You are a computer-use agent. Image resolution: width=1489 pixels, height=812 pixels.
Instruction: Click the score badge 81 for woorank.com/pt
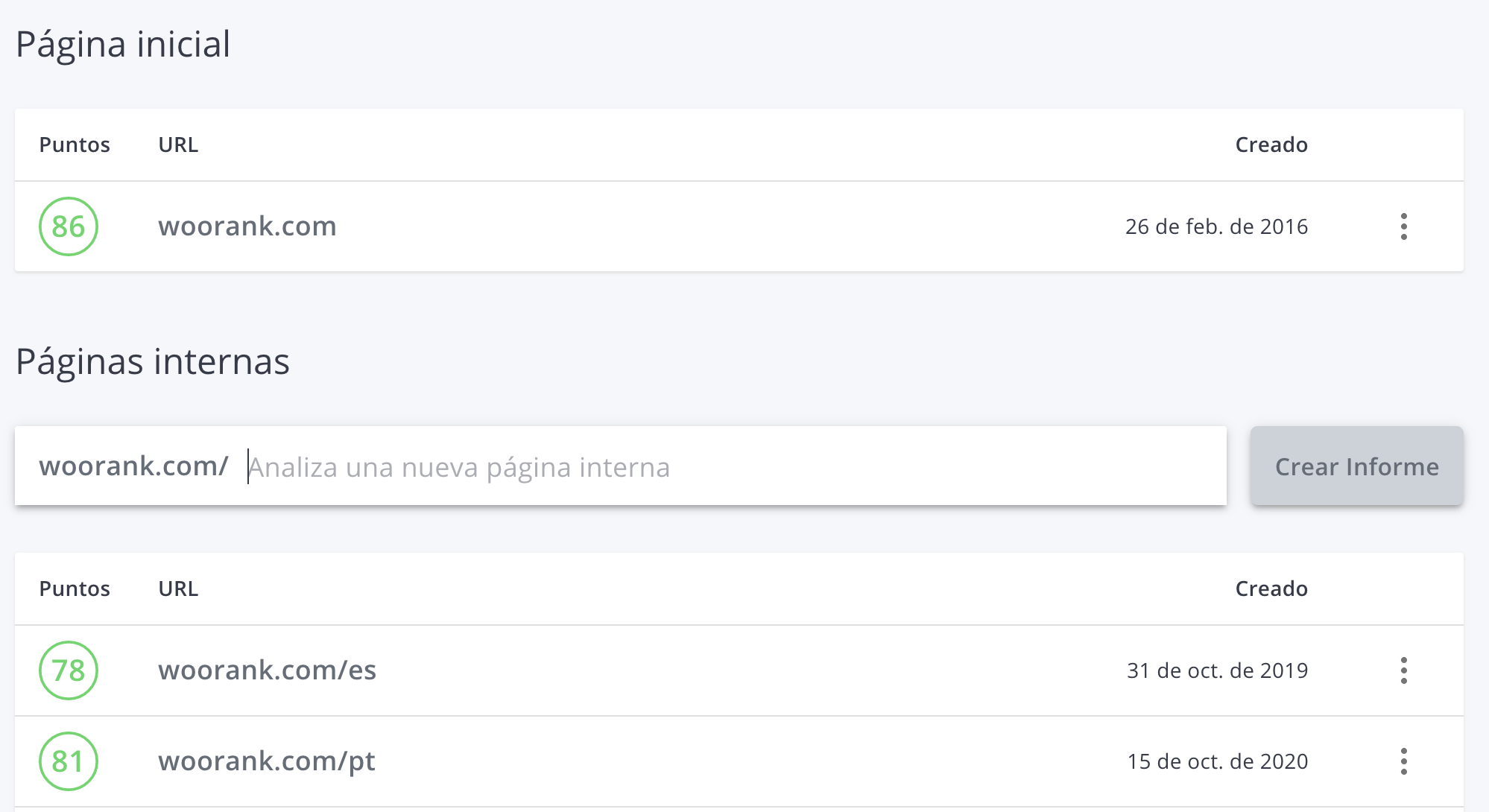pos(69,761)
